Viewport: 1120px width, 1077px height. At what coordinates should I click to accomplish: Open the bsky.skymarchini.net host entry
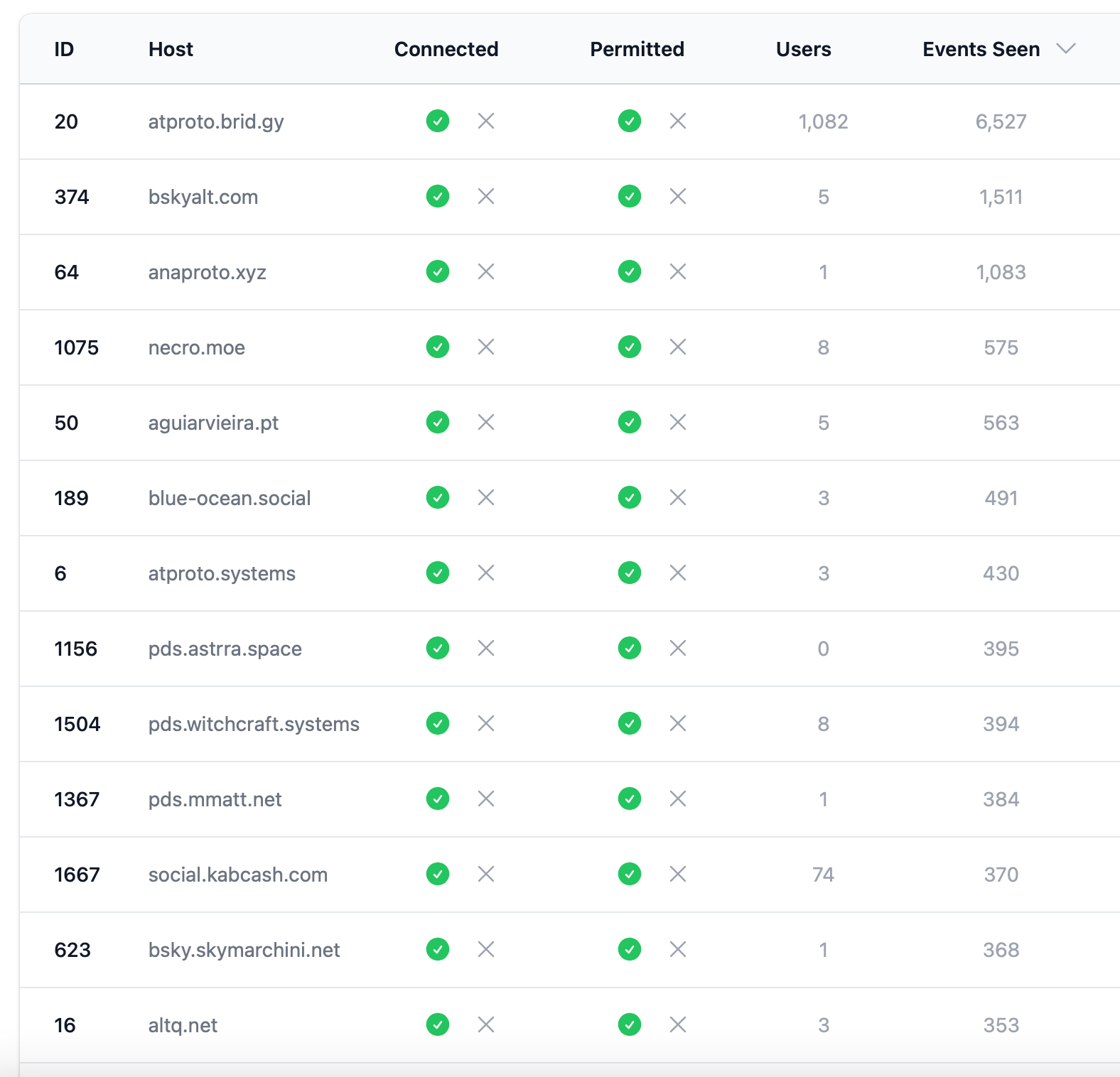point(244,950)
